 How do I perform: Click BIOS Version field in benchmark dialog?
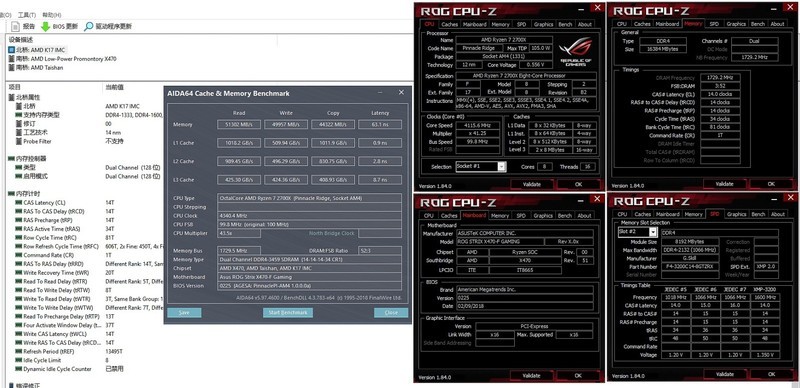point(309,286)
